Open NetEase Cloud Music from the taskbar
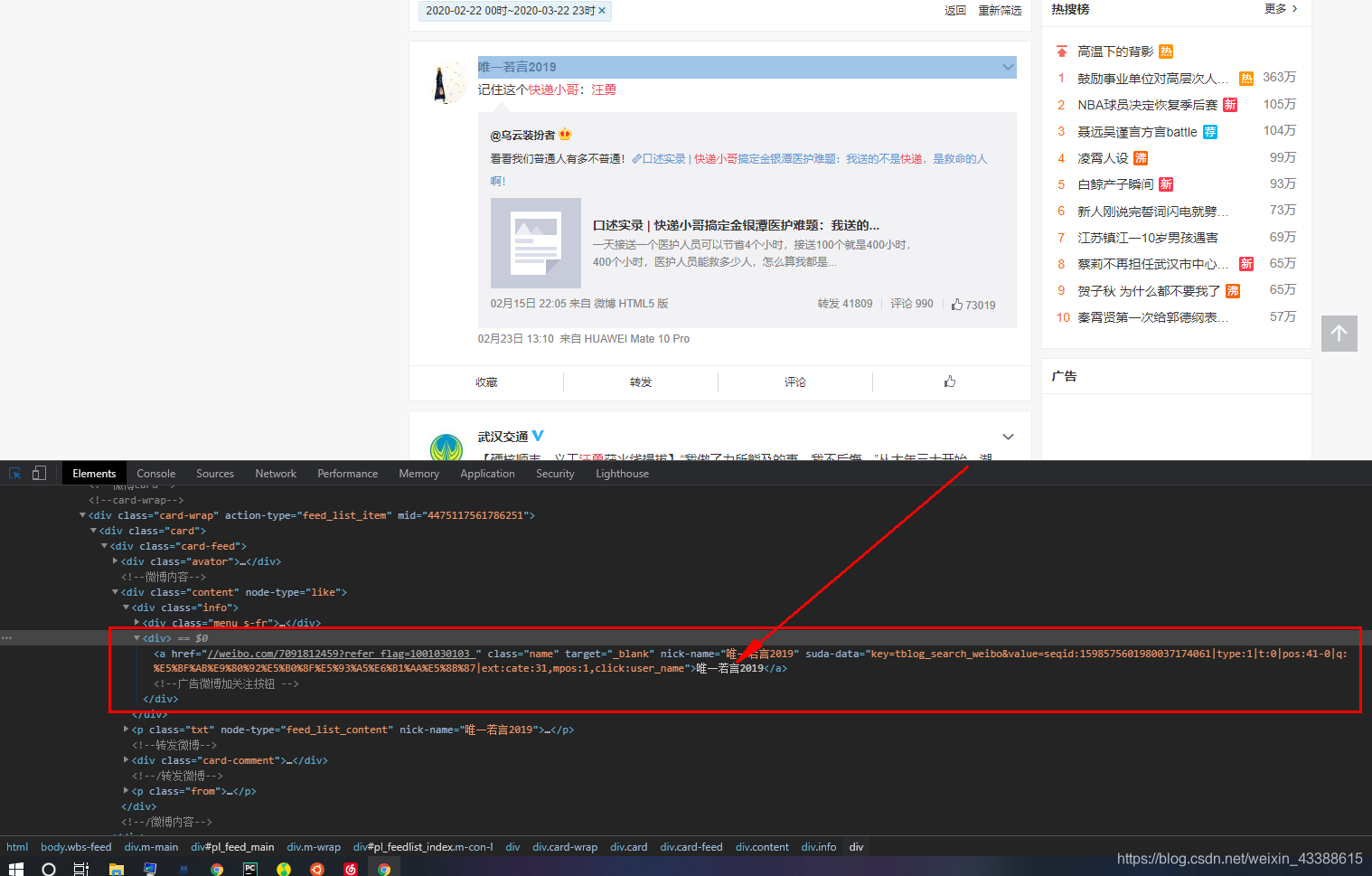The width and height of the screenshot is (1372, 876). coord(351,869)
